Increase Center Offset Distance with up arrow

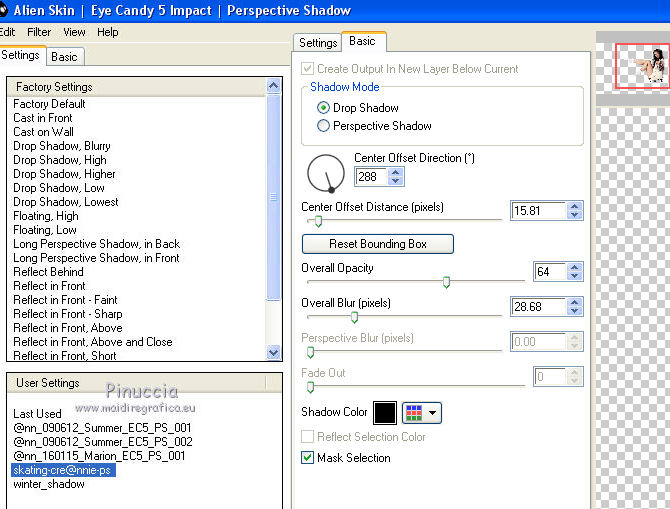pyautogui.click(x=575, y=206)
